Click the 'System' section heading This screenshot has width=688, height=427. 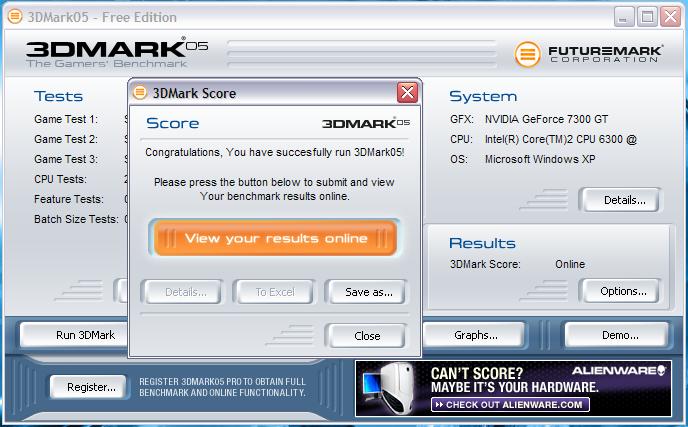pyautogui.click(x=483, y=96)
